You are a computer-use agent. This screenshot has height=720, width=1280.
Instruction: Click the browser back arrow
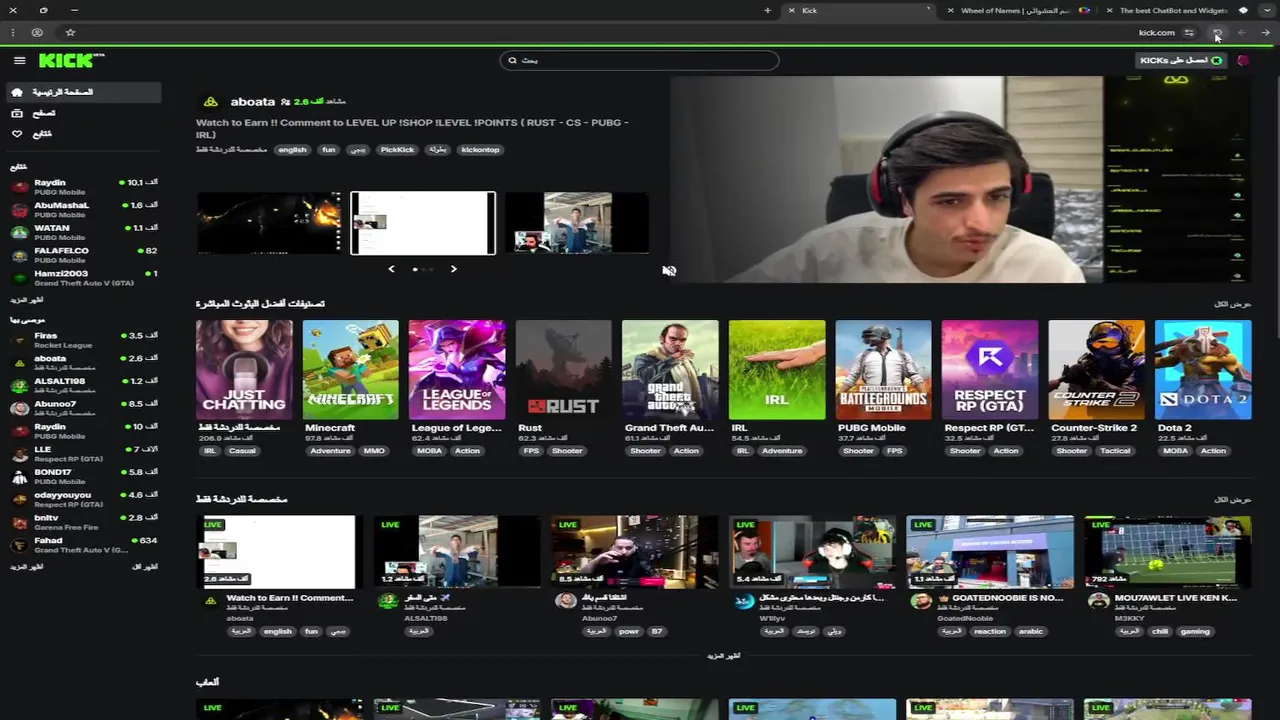[1266, 32]
